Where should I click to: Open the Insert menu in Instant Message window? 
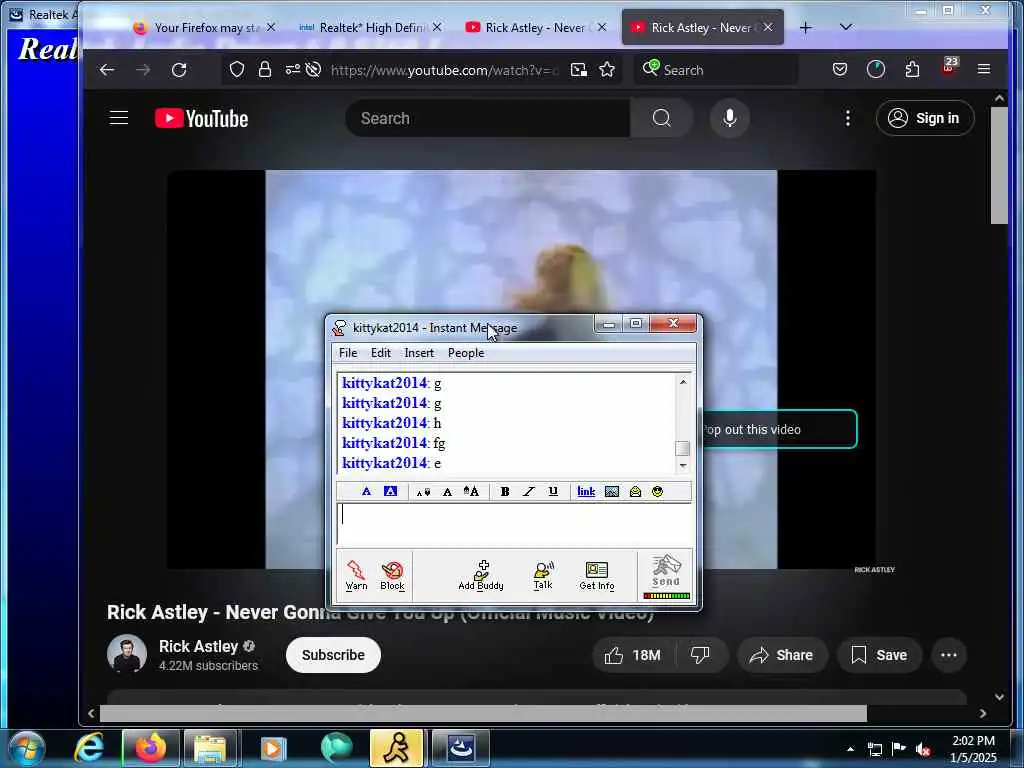(x=419, y=353)
